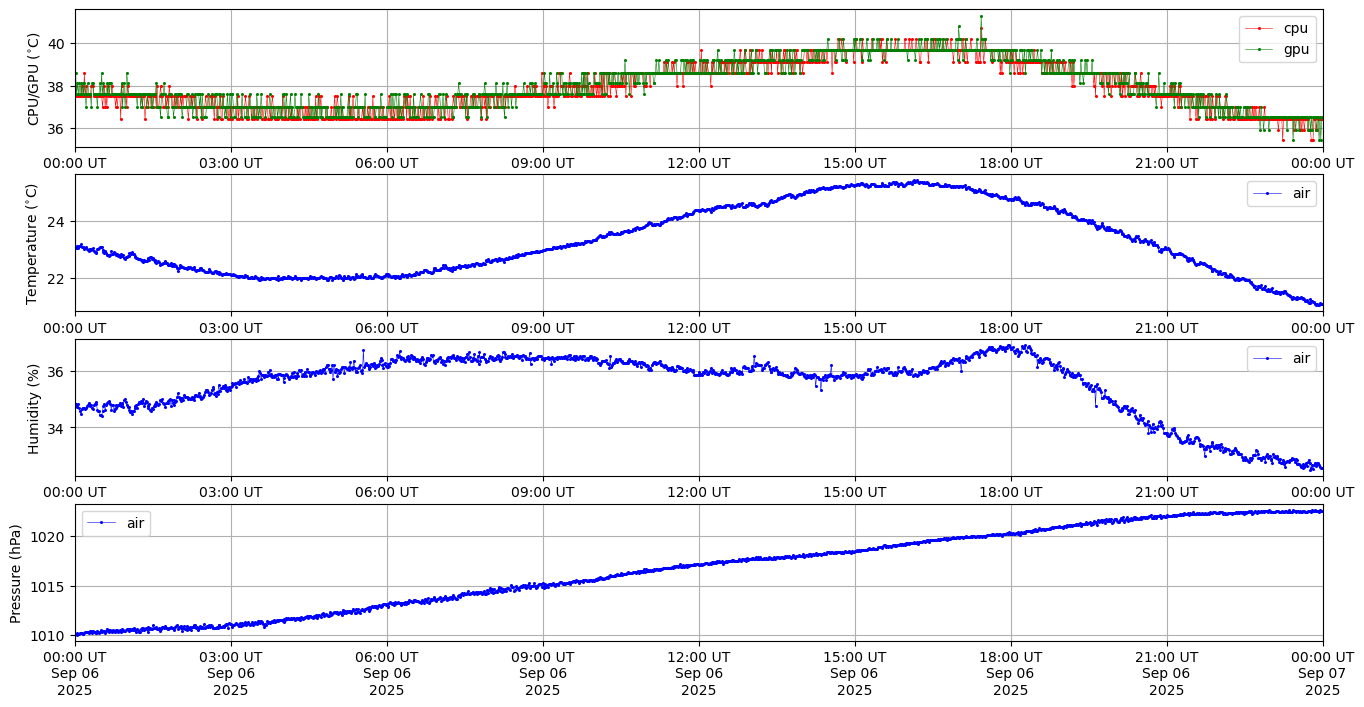Click the '22' tick on Temperature axis
The image size is (1364, 707).
tap(59, 278)
